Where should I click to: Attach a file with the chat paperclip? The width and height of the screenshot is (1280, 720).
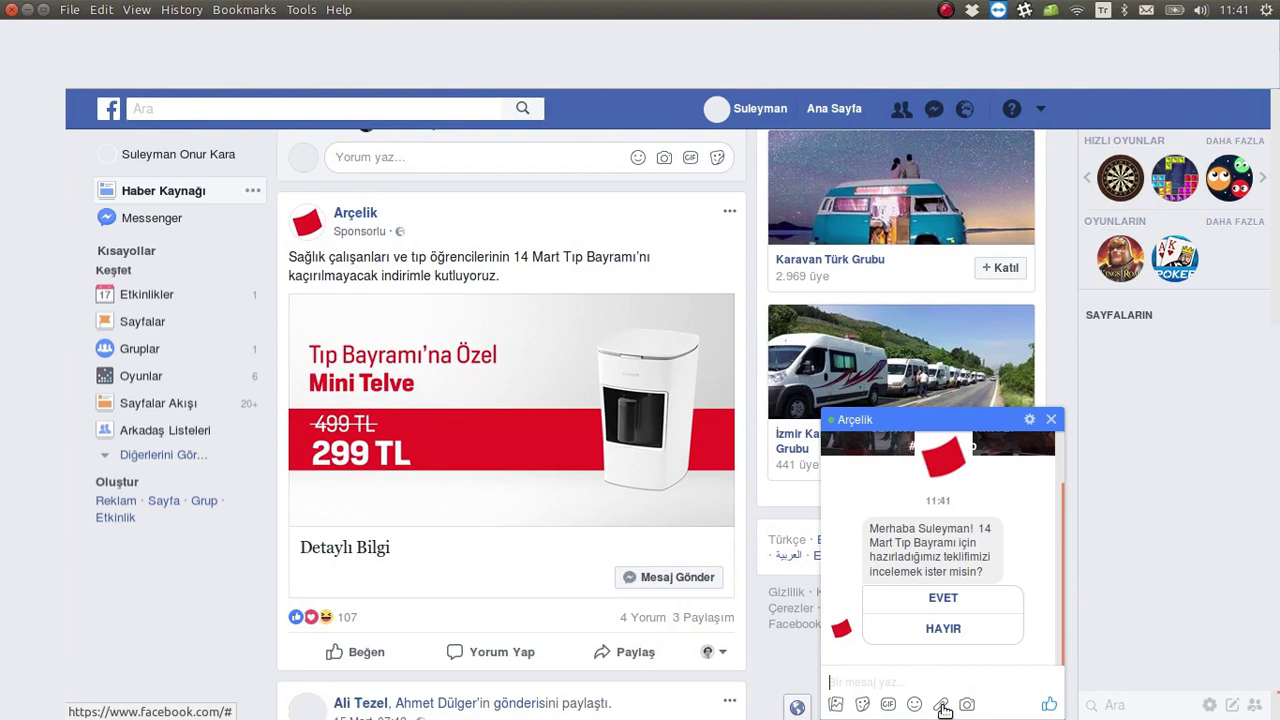941,705
